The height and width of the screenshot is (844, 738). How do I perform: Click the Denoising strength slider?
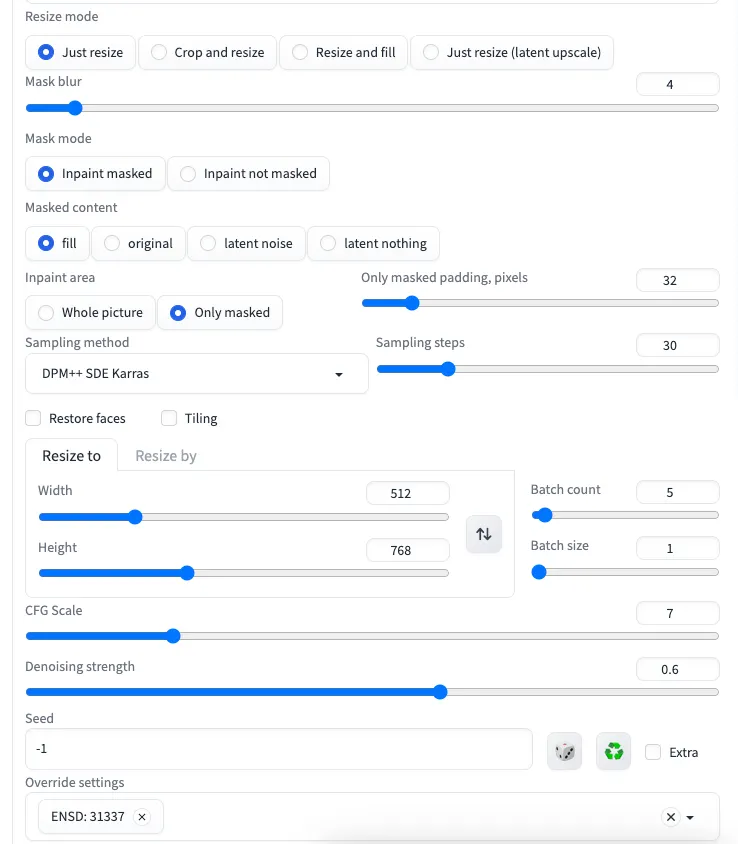[x=371, y=692]
